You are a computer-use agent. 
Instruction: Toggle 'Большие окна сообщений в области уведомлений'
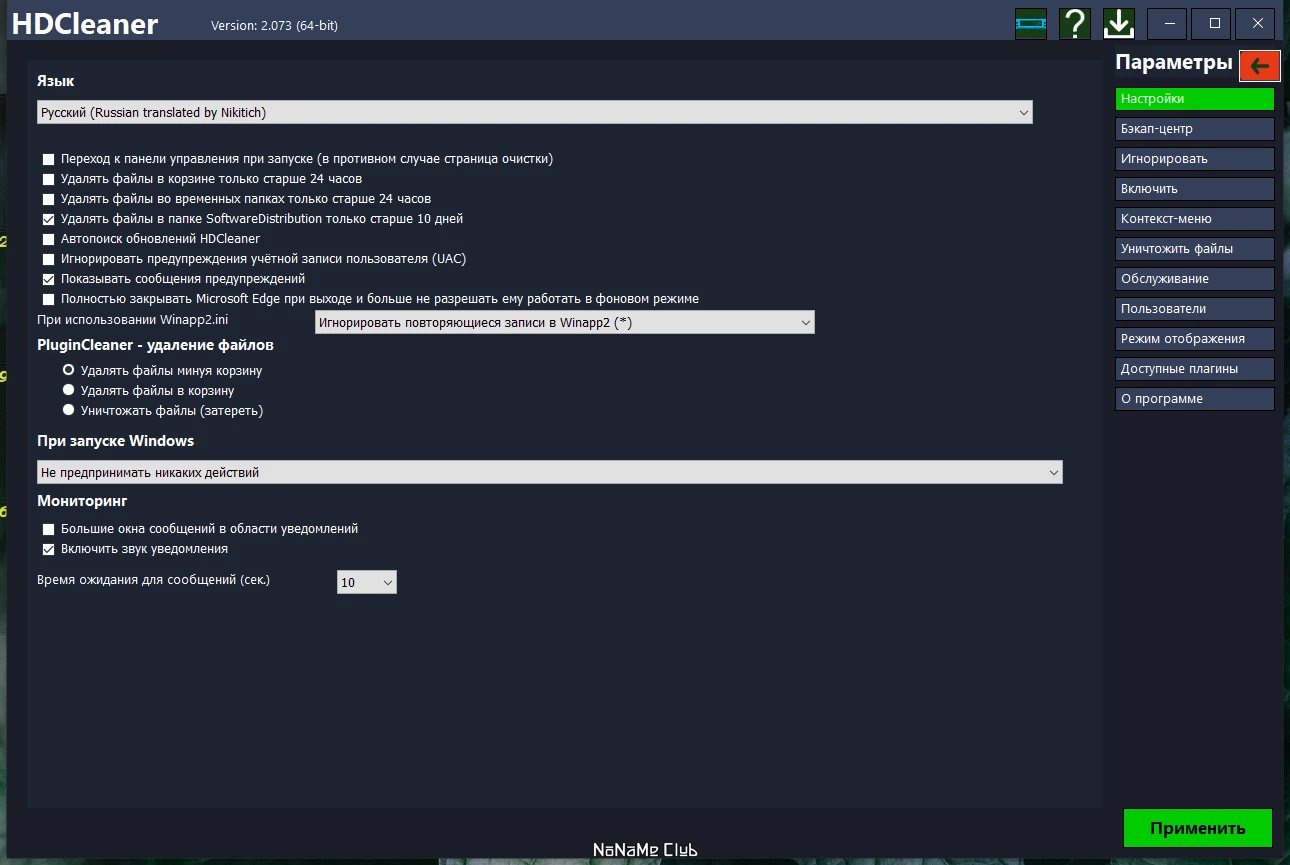click(49, 529)
